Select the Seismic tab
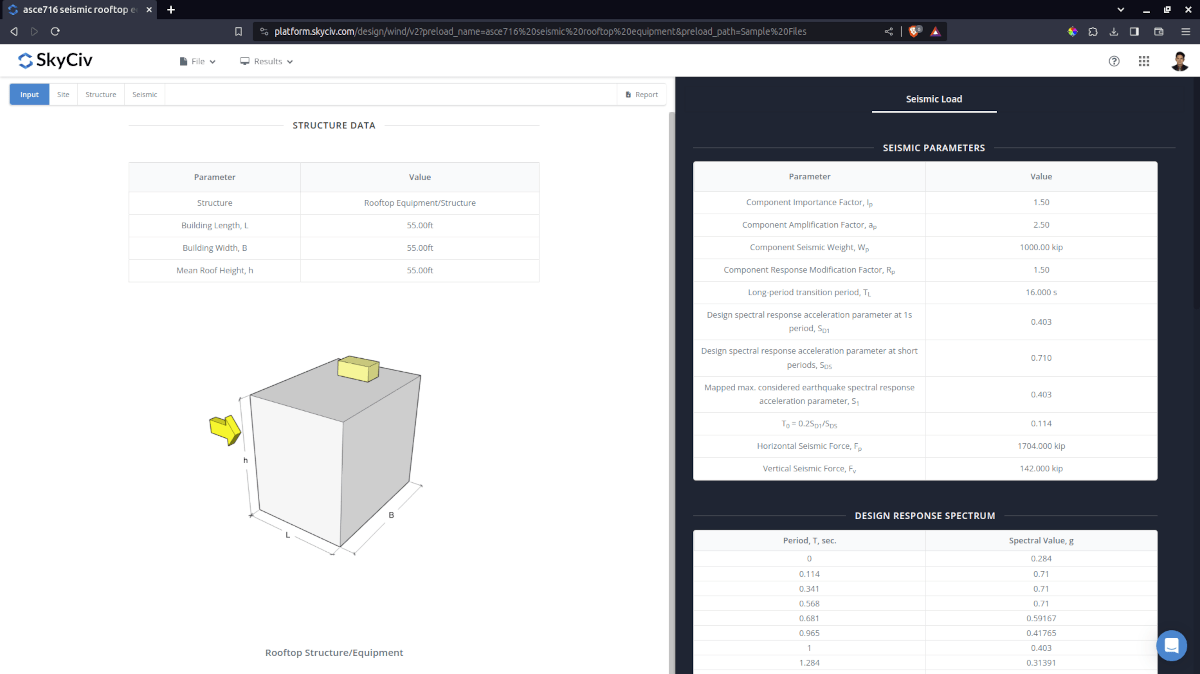Image resolution: width=1200 pixels, height=674 pixels. point(145,95)
